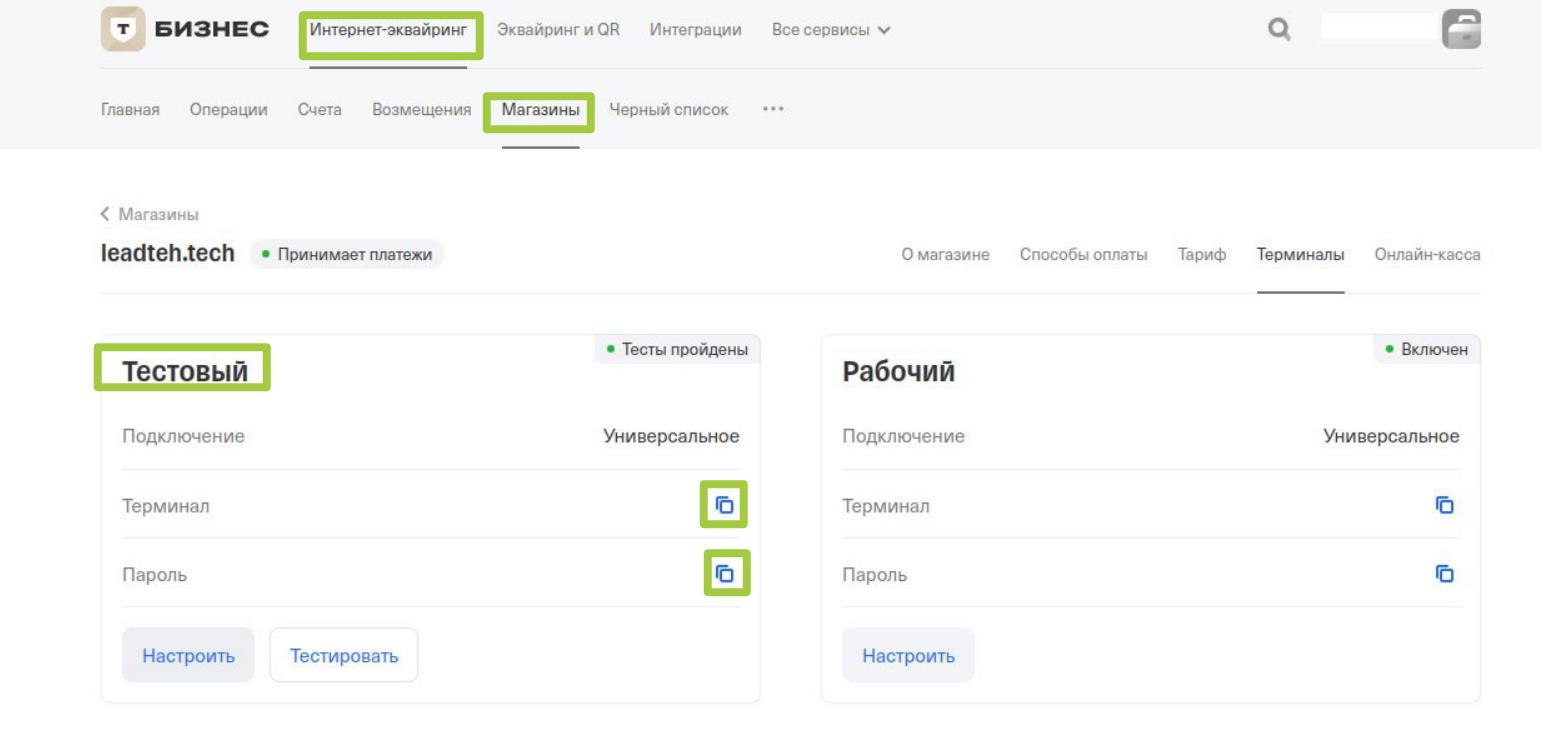Click «Тестировать» button
The height and width of the screenshot is (752, 1541).
point(344,656)
